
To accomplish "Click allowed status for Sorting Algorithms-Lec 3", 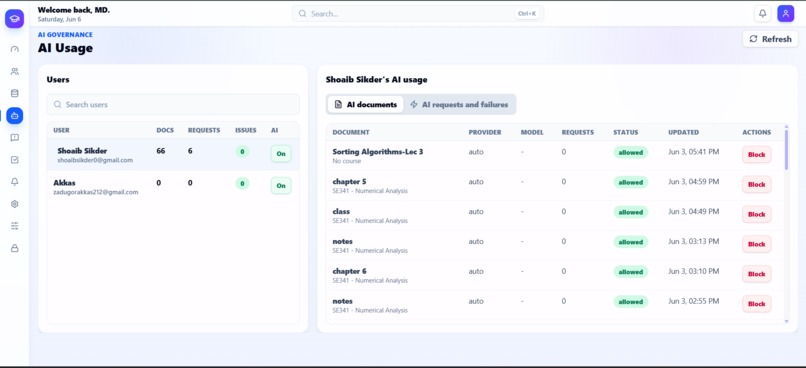I will point(631,152).
